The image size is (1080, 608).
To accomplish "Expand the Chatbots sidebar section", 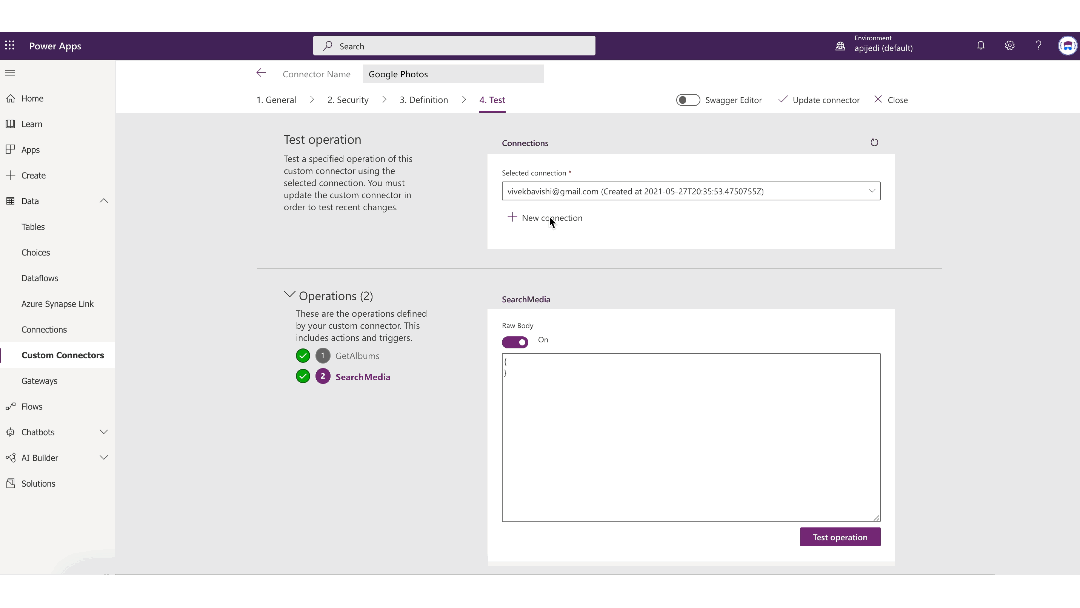I will pos(104,432).
